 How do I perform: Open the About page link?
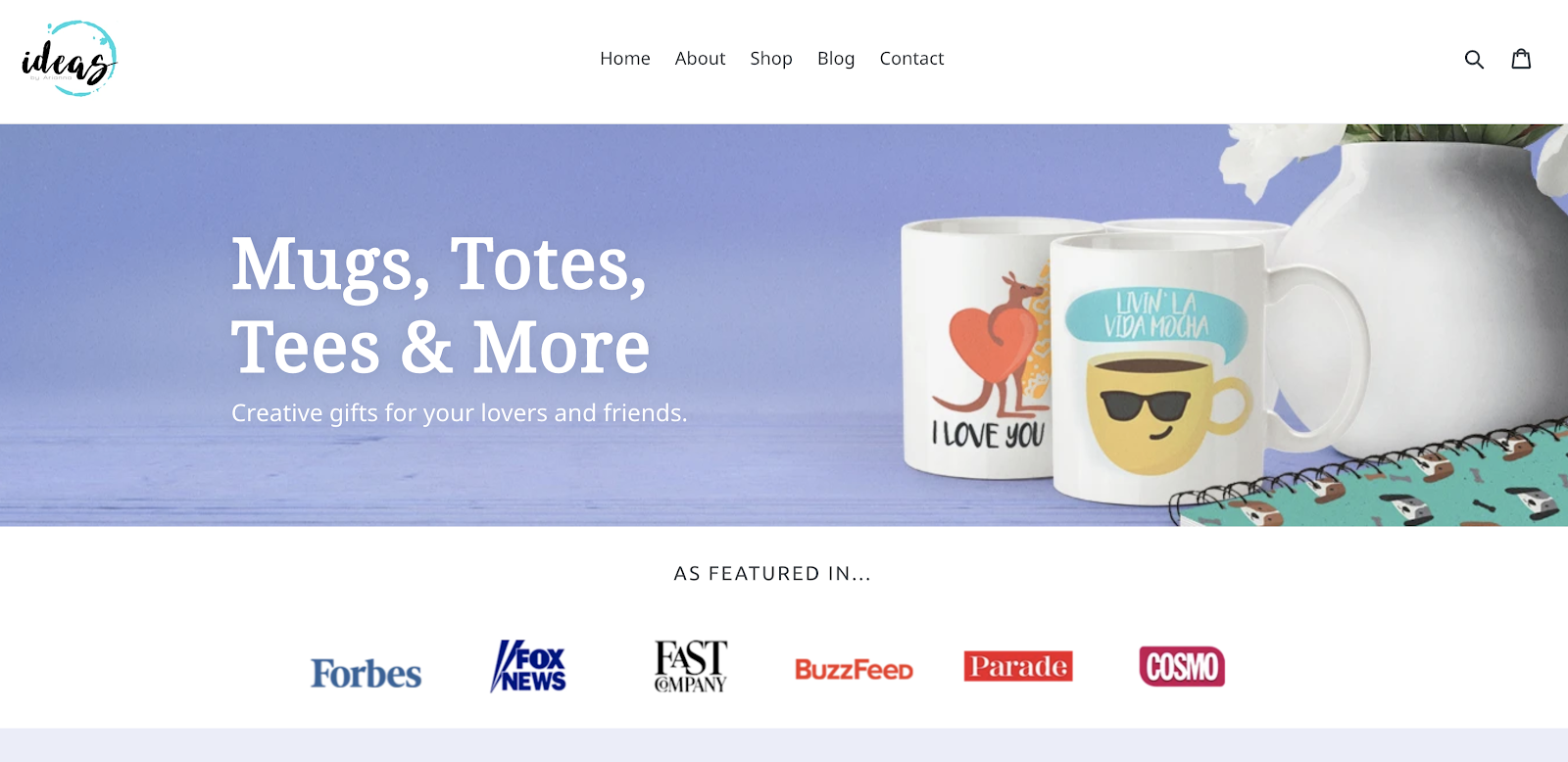700,59
